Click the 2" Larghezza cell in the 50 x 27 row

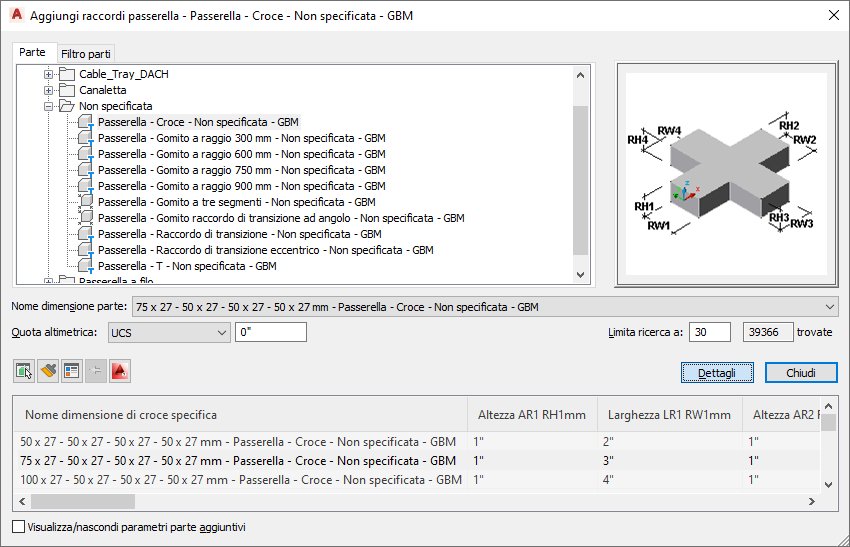click(x=669, y=442)
